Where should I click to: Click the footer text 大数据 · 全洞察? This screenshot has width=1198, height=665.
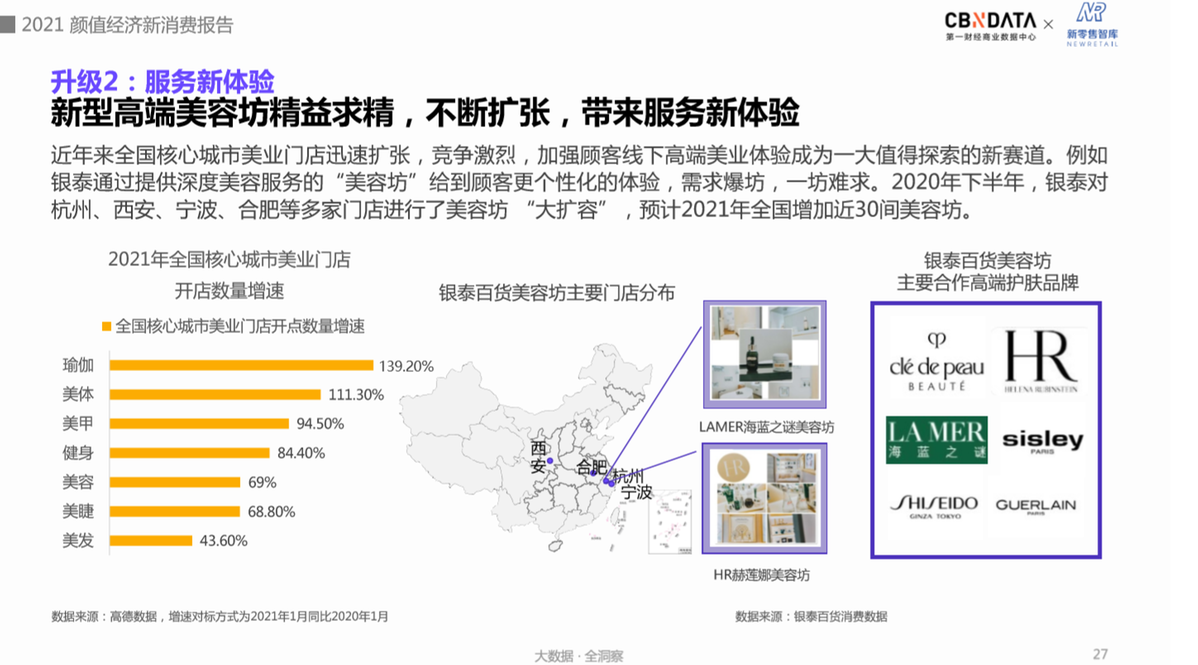[x=578, y=656]
